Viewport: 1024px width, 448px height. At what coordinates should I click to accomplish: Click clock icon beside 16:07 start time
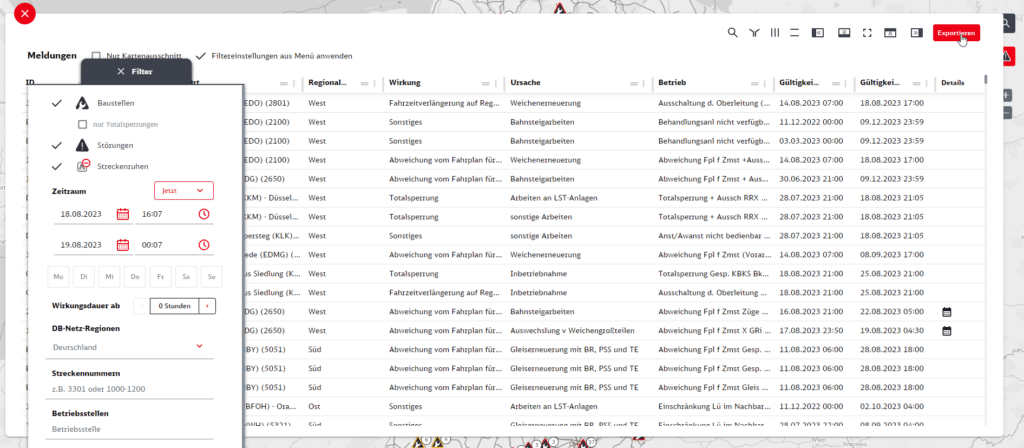tap(204, 214)
